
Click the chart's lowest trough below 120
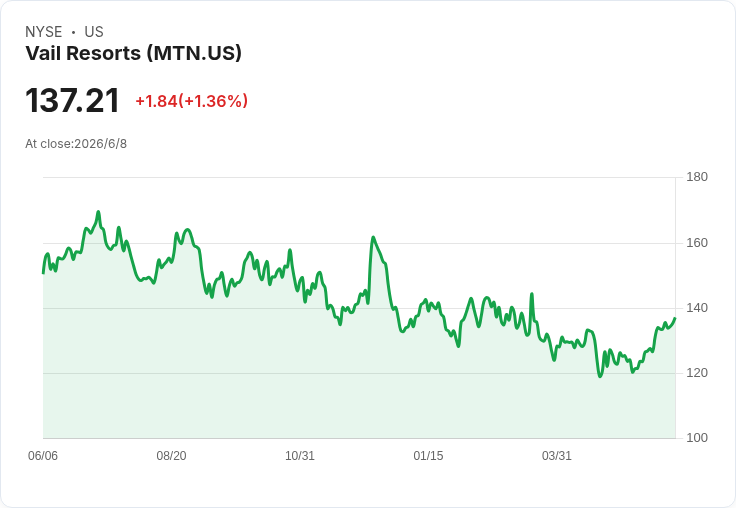click(600, 376)
